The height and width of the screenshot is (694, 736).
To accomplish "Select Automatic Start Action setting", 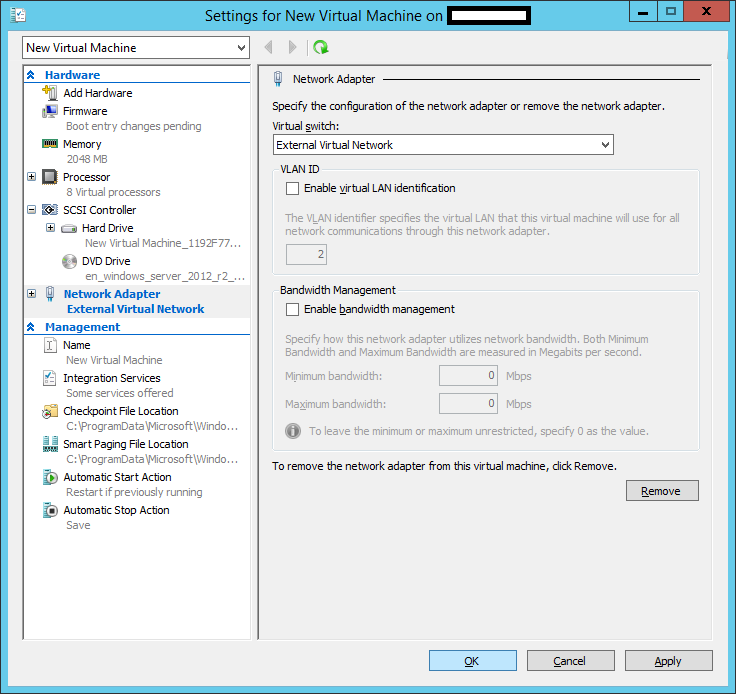I will (x=117, y=477).
